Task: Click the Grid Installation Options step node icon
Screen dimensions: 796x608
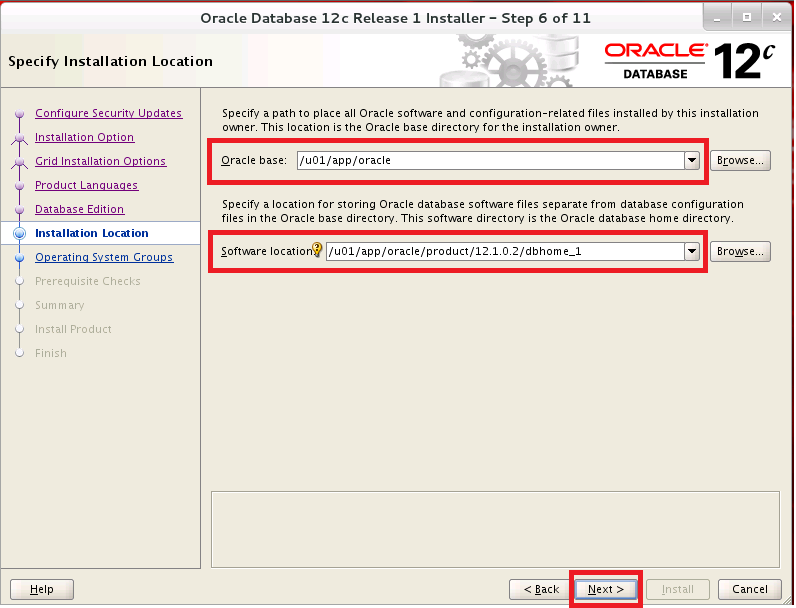Action: [19, 162]
